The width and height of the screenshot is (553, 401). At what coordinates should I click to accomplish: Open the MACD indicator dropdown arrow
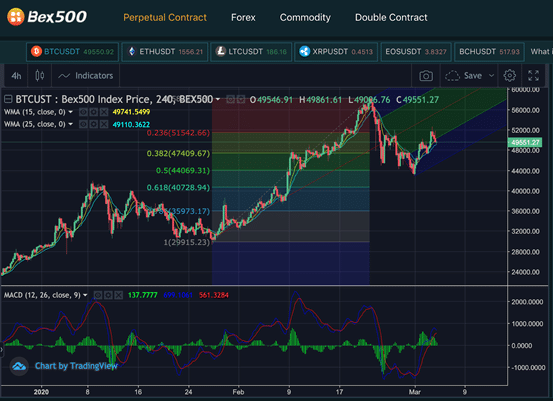(x=85, y=295)
